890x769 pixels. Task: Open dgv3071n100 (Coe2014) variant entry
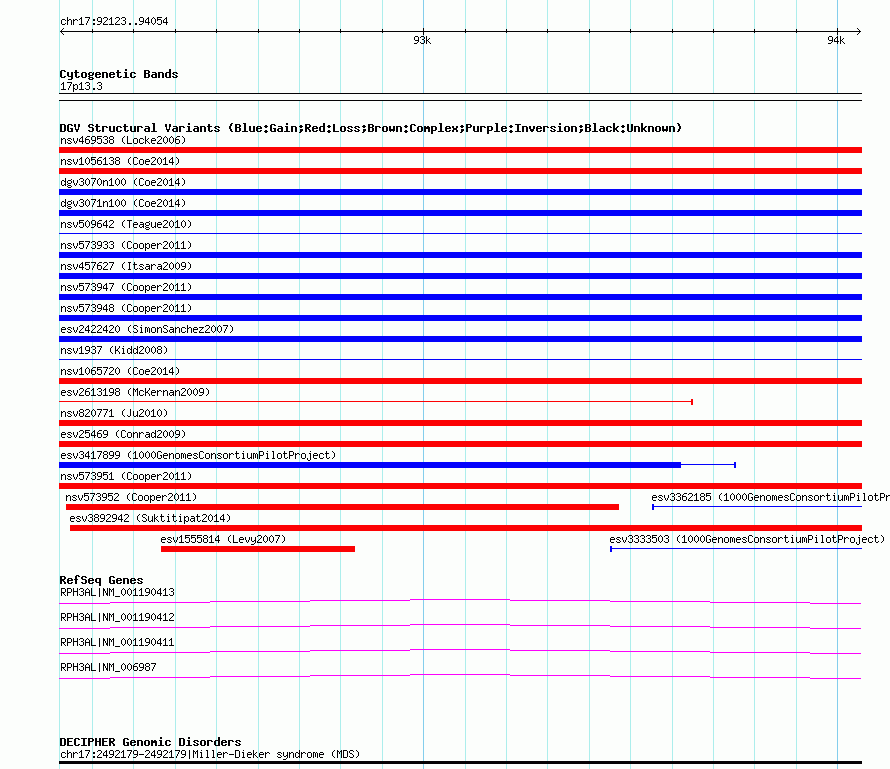coord(123,203)
